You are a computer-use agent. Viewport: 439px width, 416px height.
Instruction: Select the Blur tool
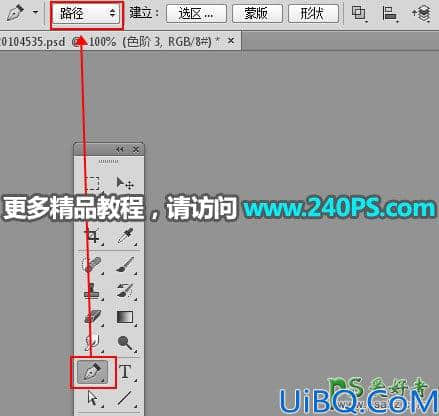(x=92, y=342)
